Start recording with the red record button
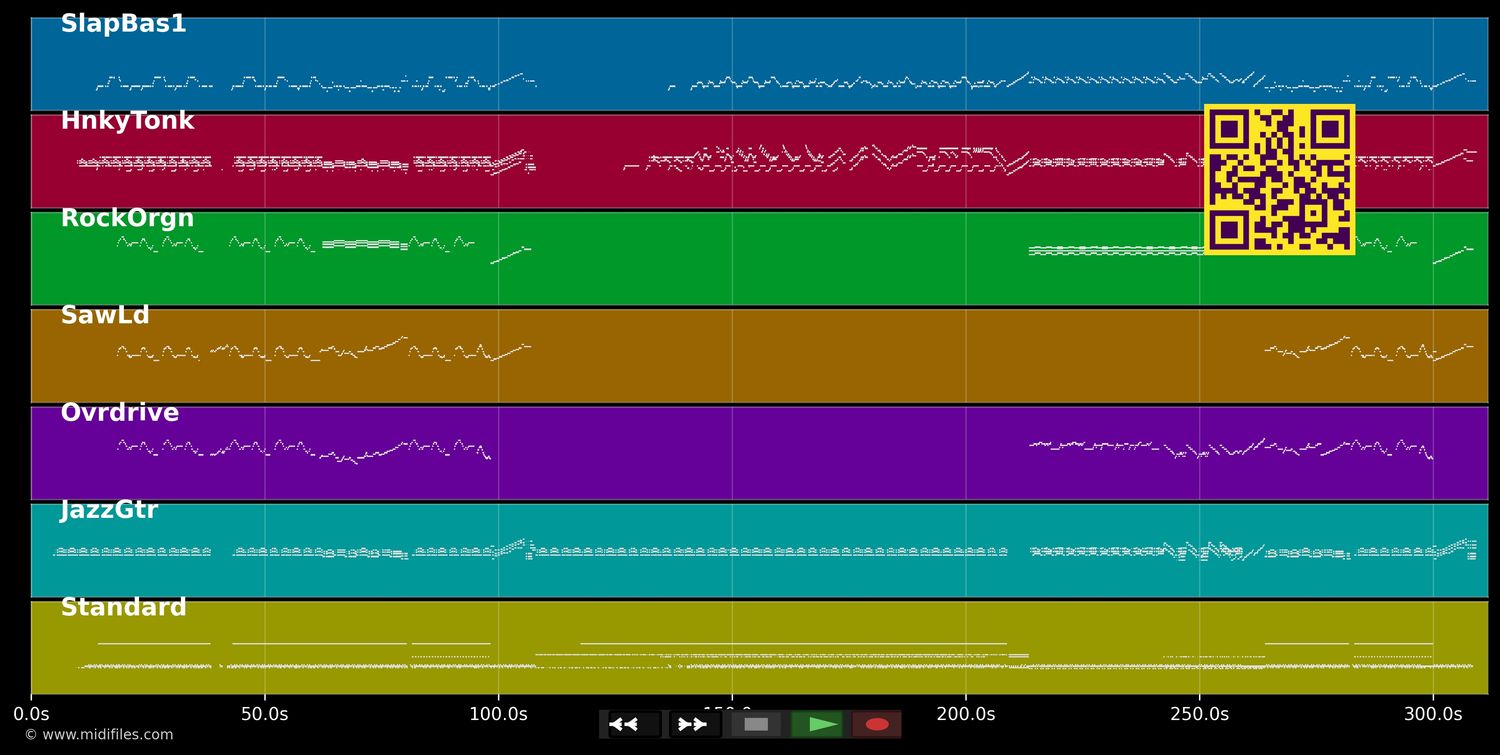 pos(877,724)
